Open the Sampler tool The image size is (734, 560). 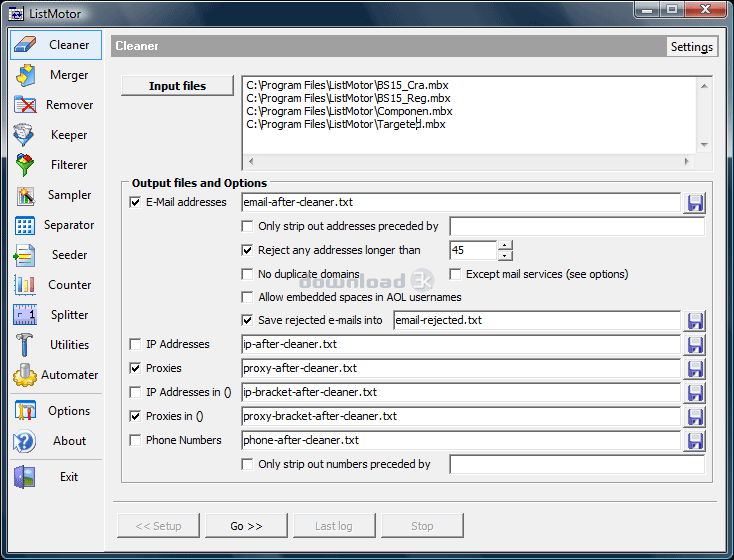click(55, 195)
